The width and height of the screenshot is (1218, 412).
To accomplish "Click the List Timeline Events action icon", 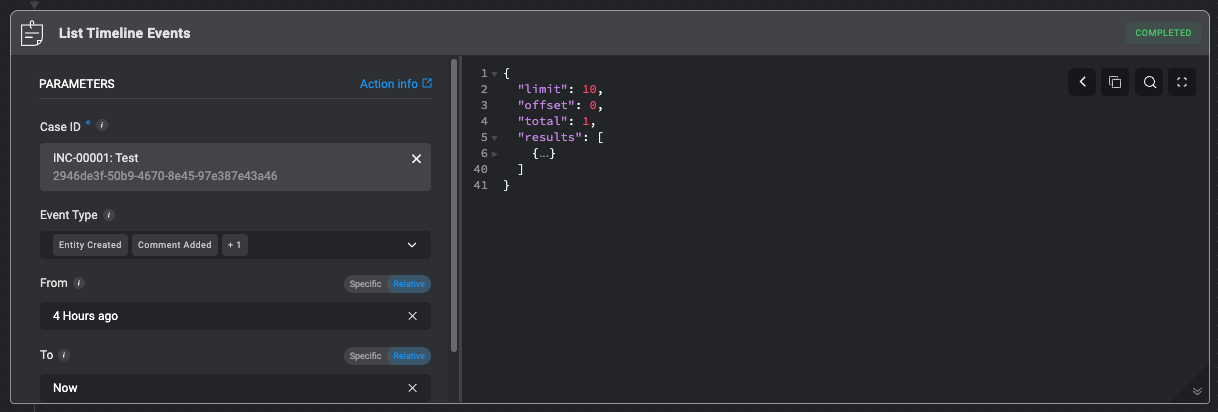I will pos(33,33).
